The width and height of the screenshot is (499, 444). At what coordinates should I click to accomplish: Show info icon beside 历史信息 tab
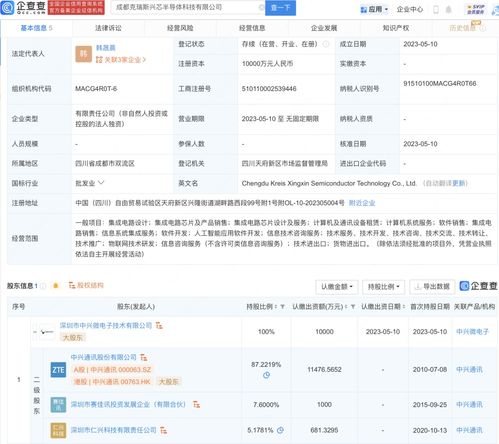(483, 28)
